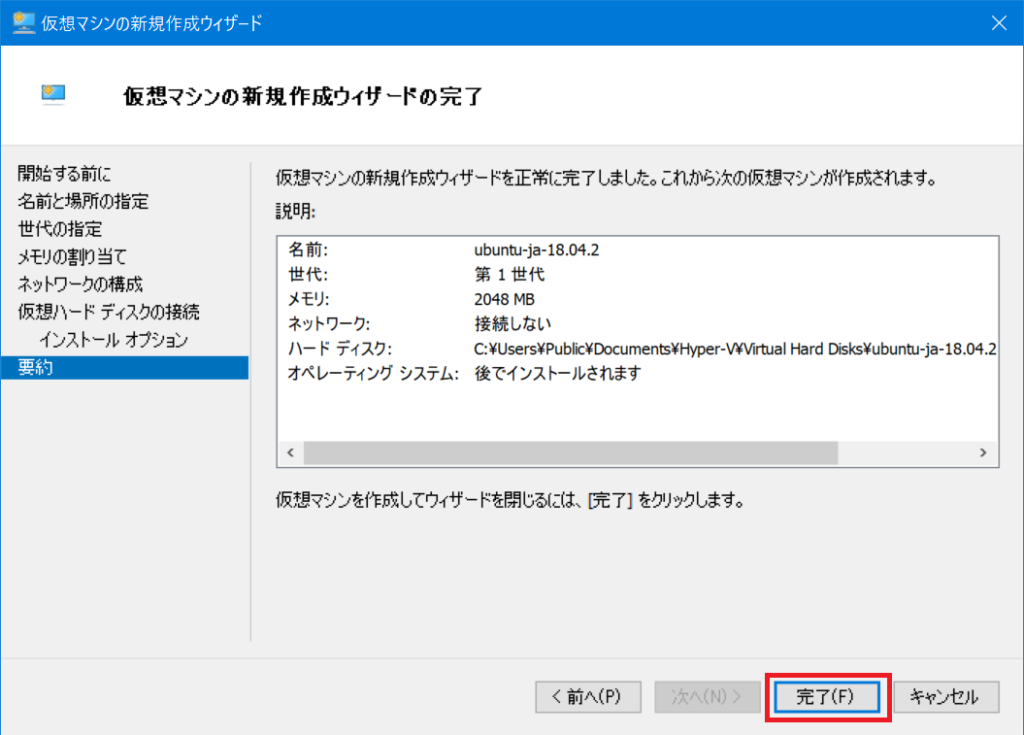Cancel the wizard with キャンセル
The height and width of the screenshot is (735, 1024).
click(x=946, y=697)
